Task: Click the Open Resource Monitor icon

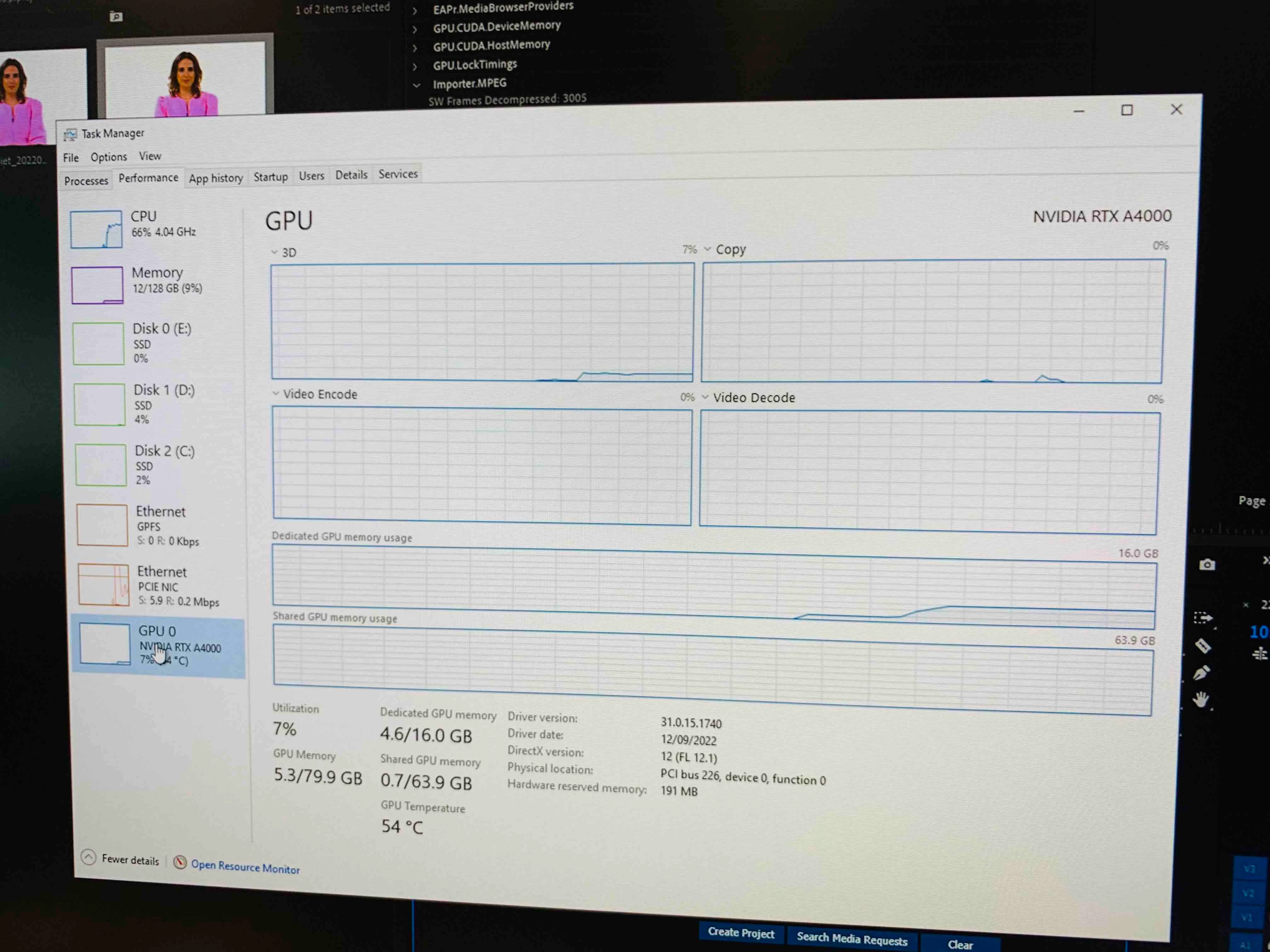Action: pyautogui.click(x=180, y=862)
